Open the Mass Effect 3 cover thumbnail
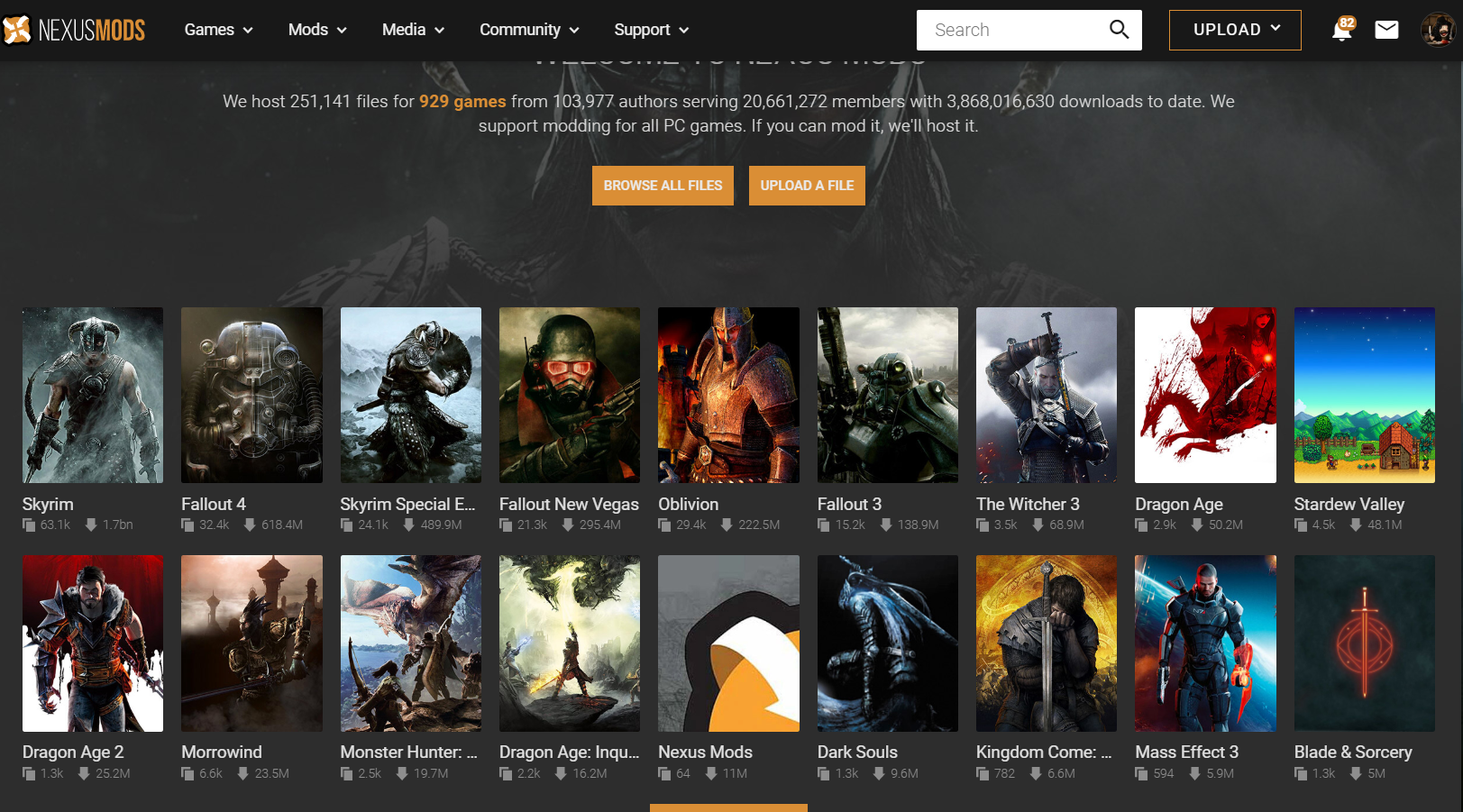Image resolution: width=1463 pixels, height=812 pixels. pos(1205,643)
